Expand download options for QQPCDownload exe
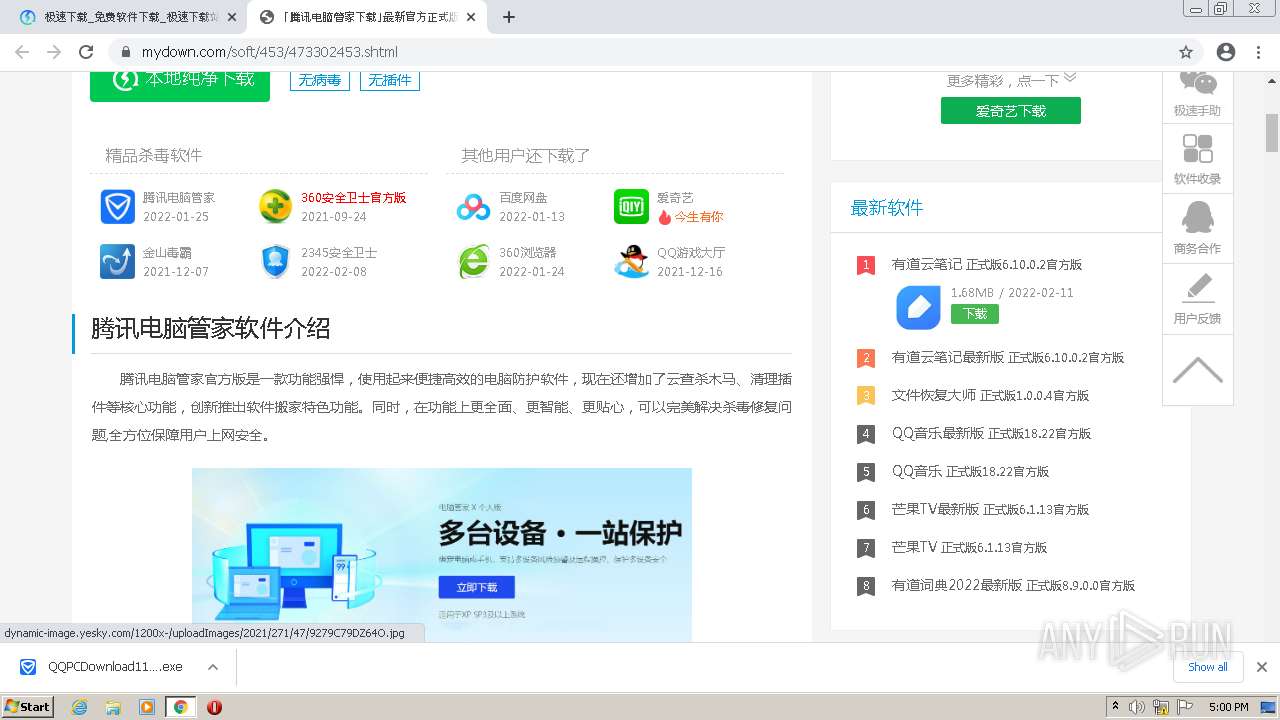The image size is (1280, 720). (213, 667)
